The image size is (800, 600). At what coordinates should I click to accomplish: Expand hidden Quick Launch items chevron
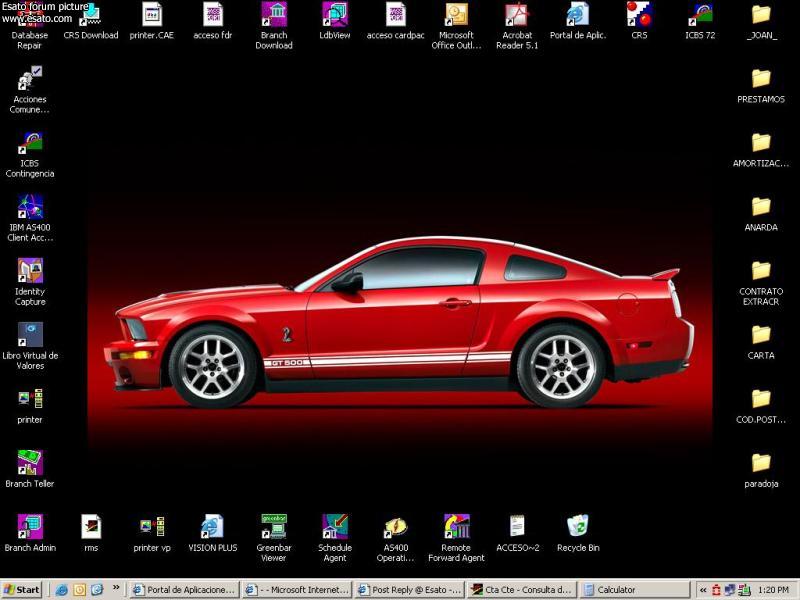coord(116,587)
